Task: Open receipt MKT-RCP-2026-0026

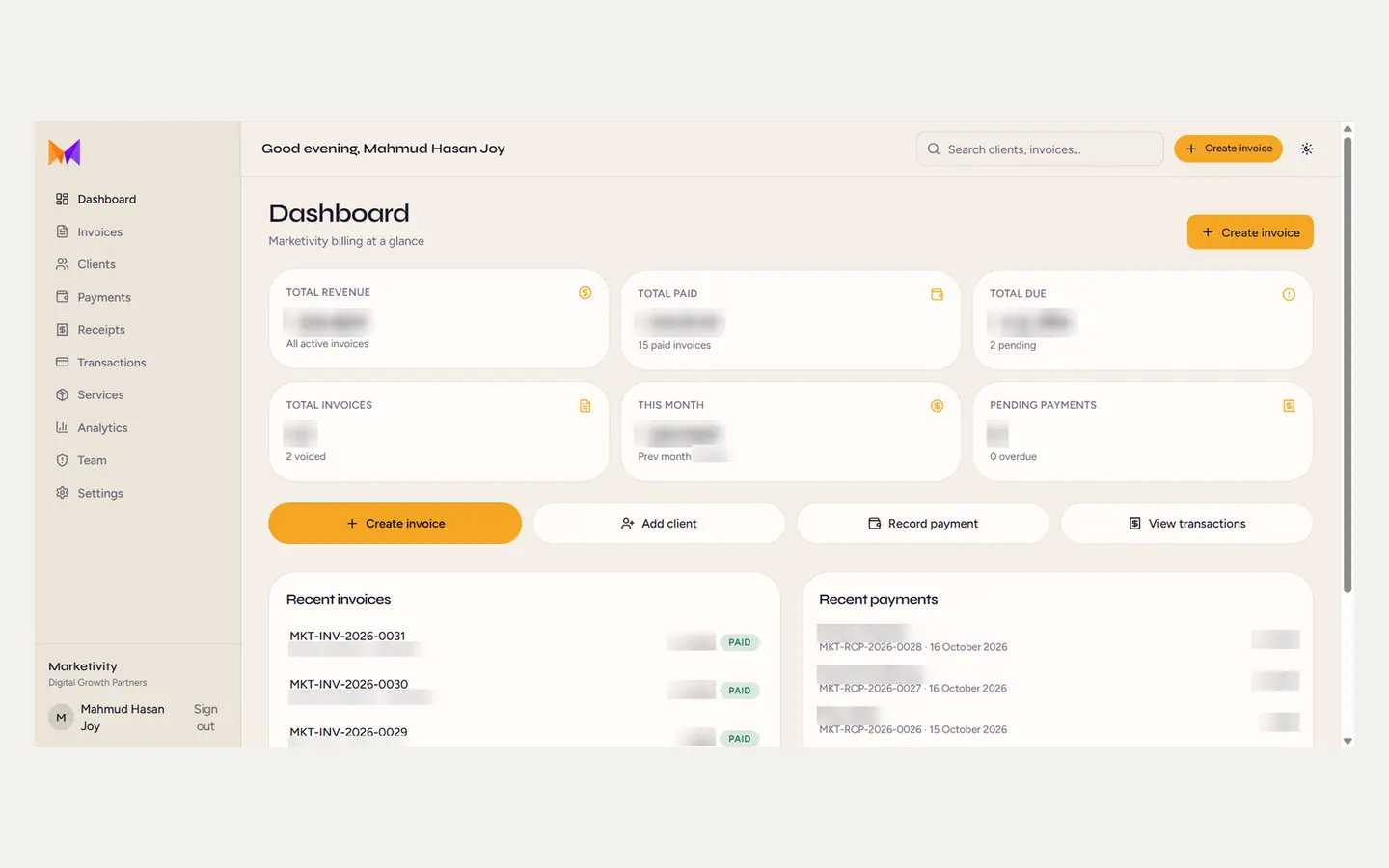Action: pos(870,730)
